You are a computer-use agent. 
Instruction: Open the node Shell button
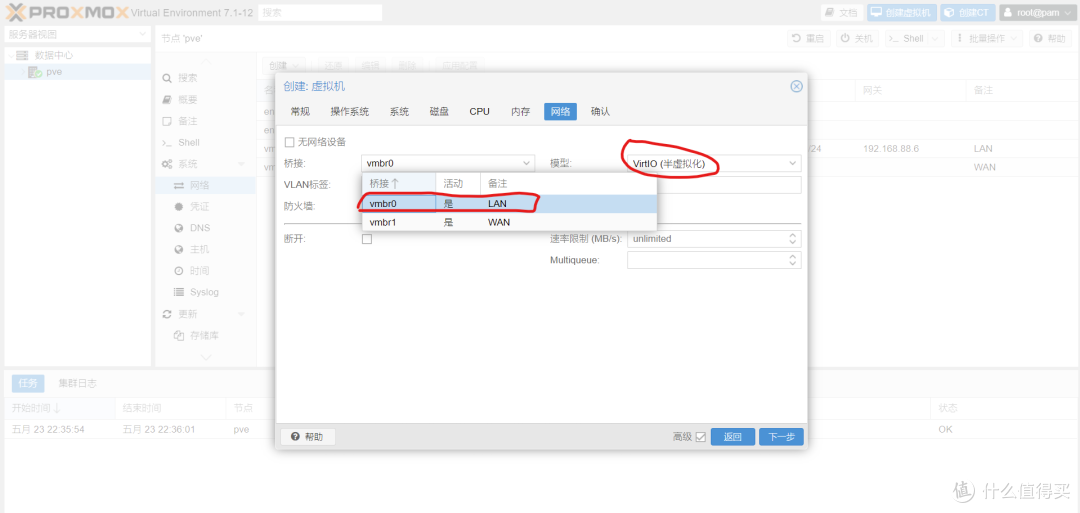pyautogui.click(x=906, y=39)
